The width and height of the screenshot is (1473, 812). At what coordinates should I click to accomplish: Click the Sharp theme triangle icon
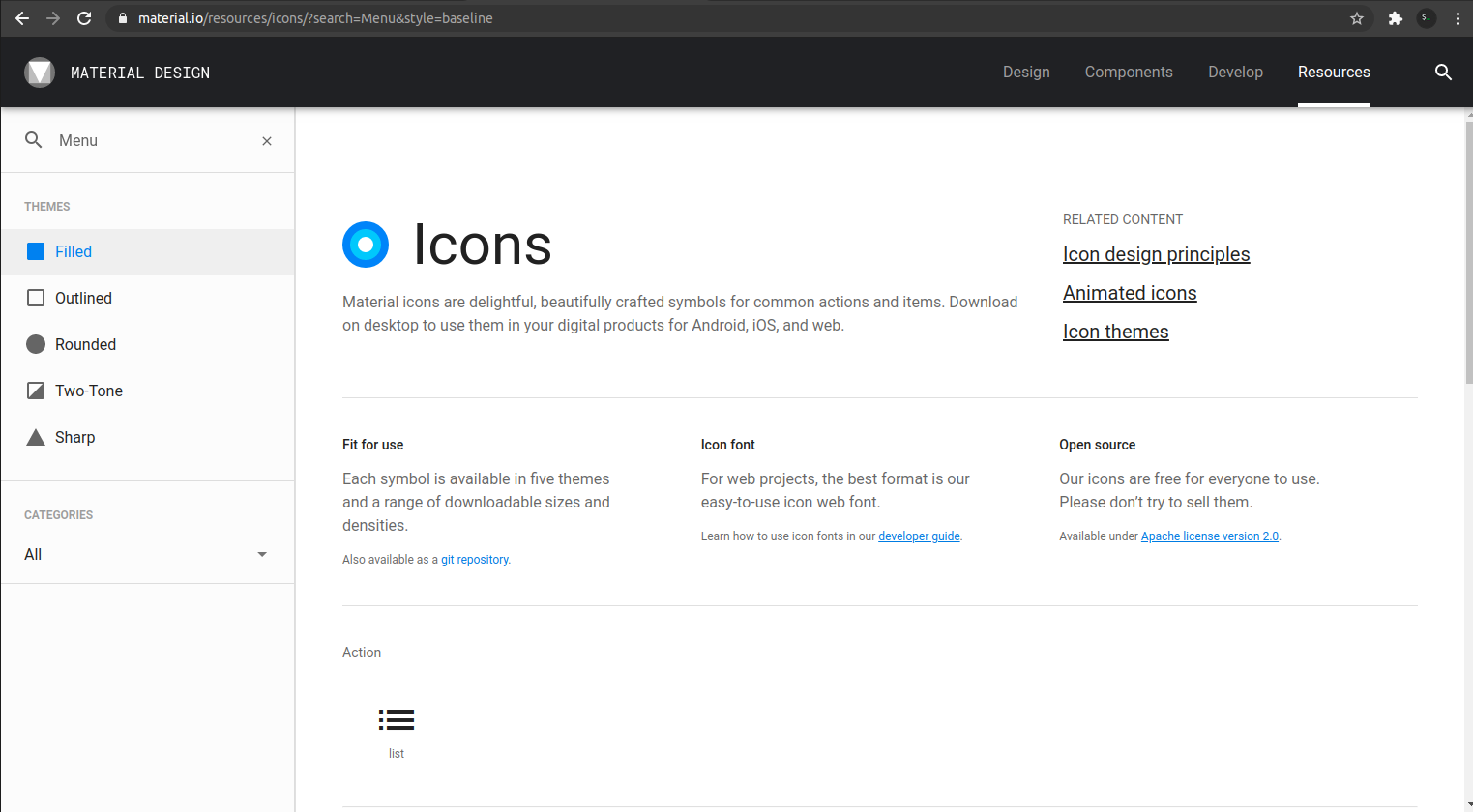click(36, 437)
